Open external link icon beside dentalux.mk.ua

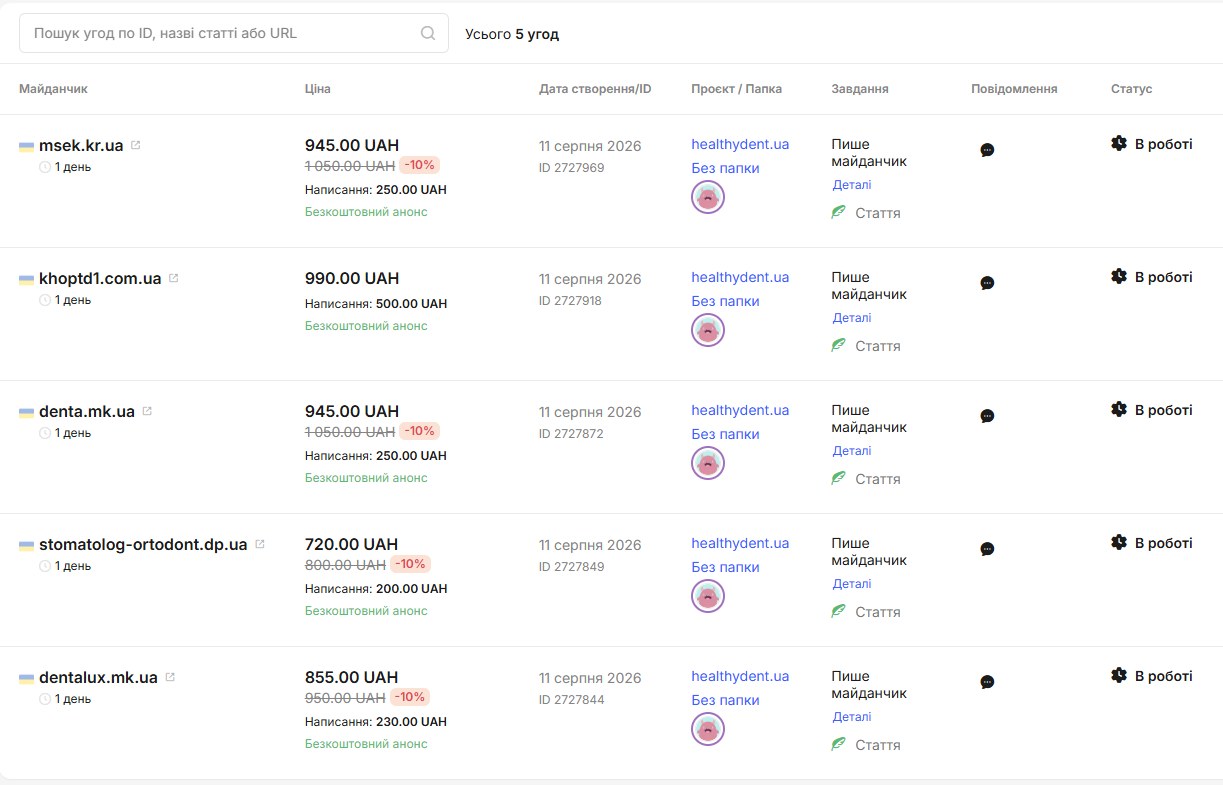(x=170, y=677)
